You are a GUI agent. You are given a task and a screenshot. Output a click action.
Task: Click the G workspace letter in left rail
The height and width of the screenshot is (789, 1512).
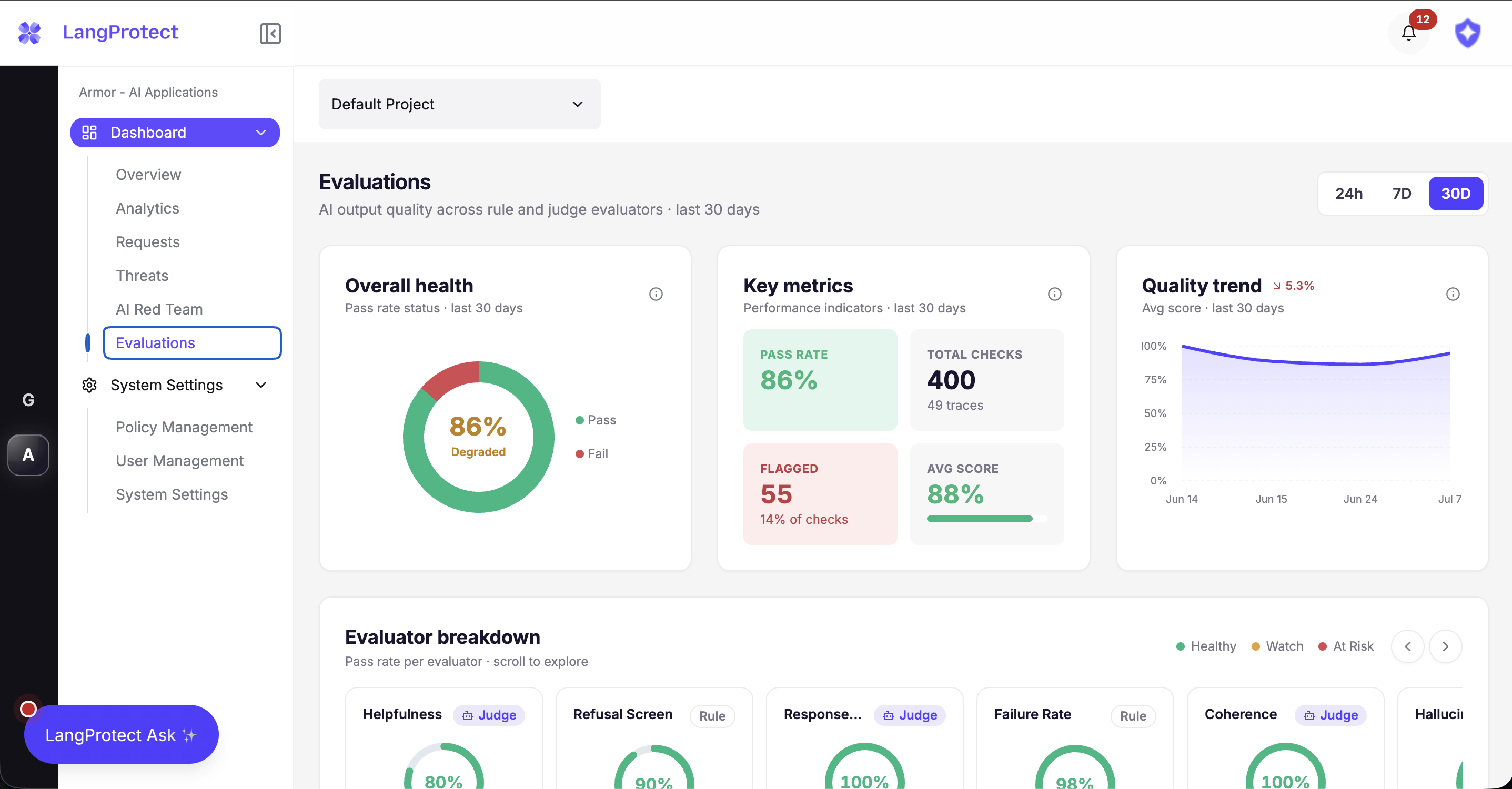pyautogui.click(x=28, y=400)
